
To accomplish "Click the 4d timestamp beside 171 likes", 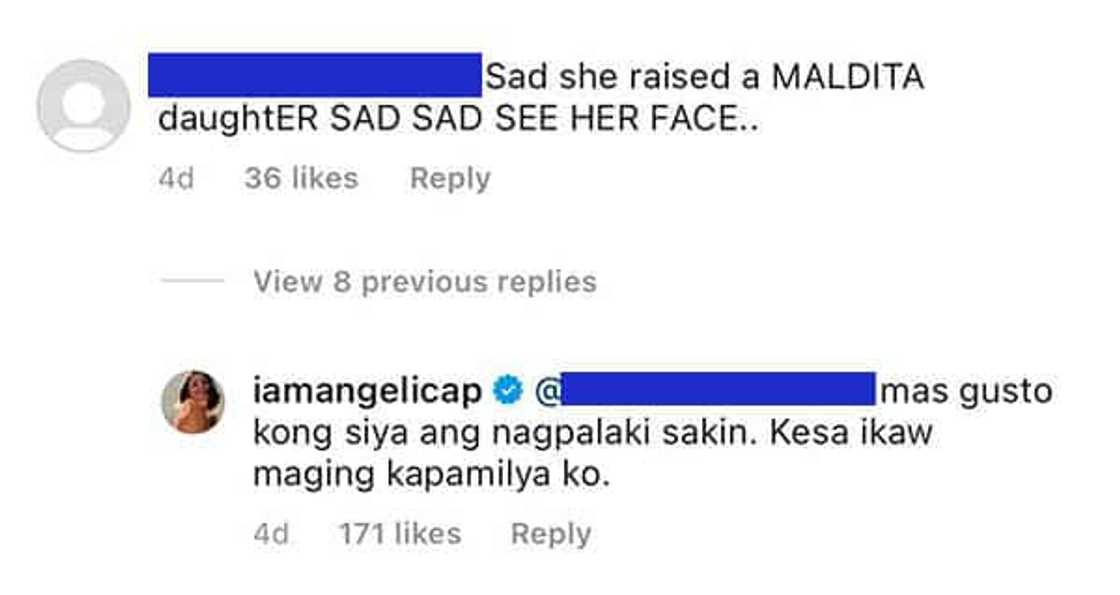I will (x=271, y=534).
